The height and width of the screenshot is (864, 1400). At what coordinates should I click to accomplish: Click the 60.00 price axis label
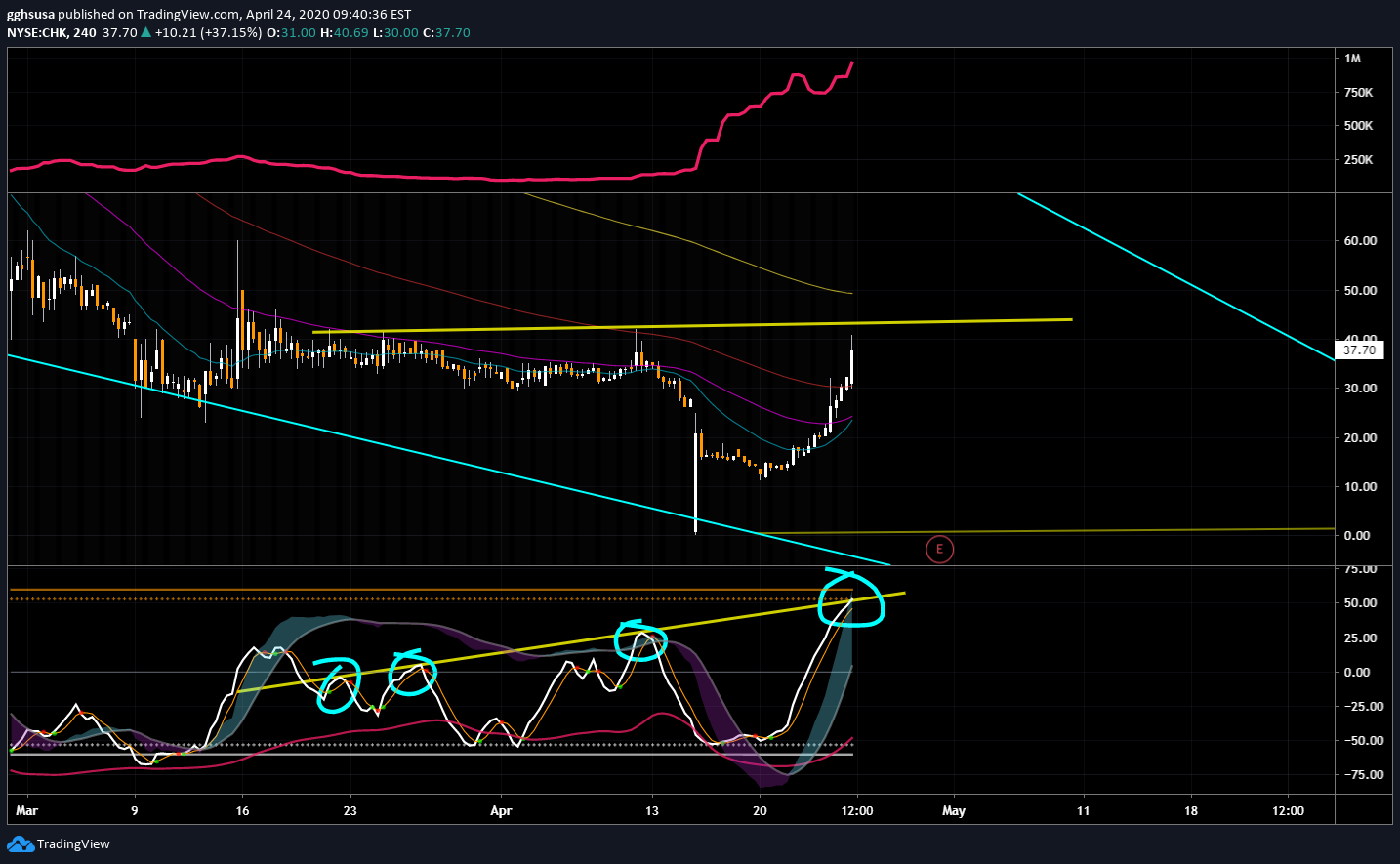coord(1360,240)
